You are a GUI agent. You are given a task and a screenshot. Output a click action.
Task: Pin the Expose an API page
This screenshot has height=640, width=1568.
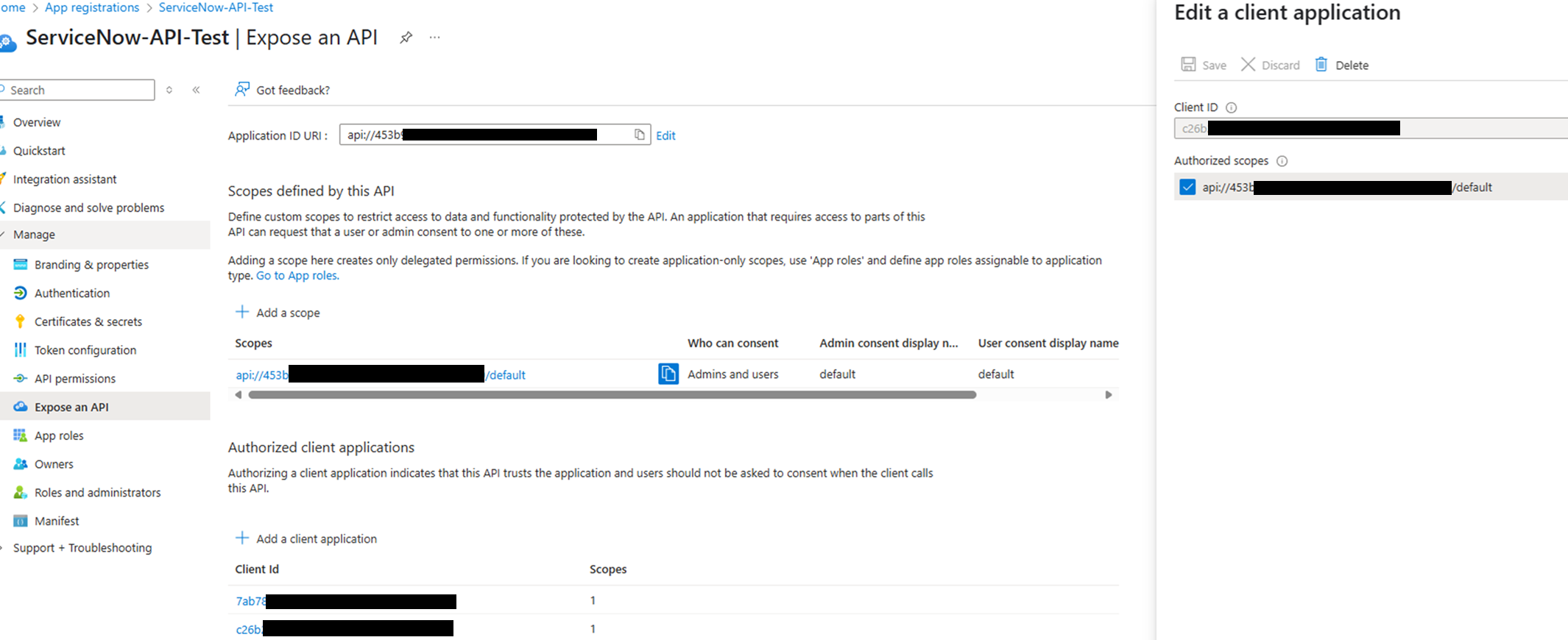pyautogui.click(x=406, y=38)
